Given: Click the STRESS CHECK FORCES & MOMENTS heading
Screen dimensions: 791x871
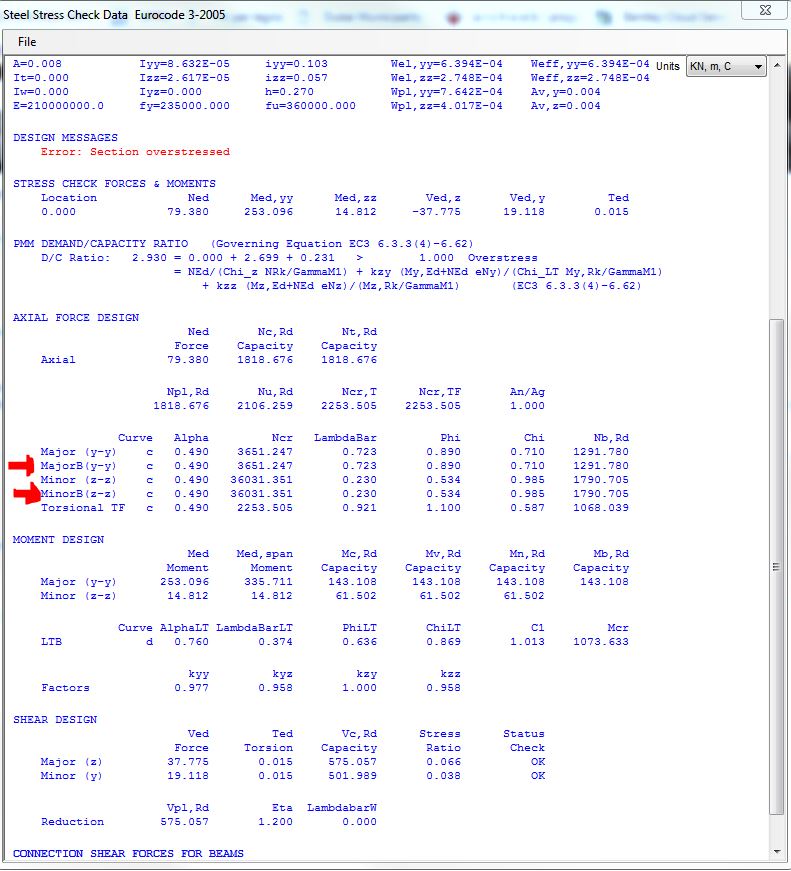Looking at the screenshot, I should click(114, 184).
